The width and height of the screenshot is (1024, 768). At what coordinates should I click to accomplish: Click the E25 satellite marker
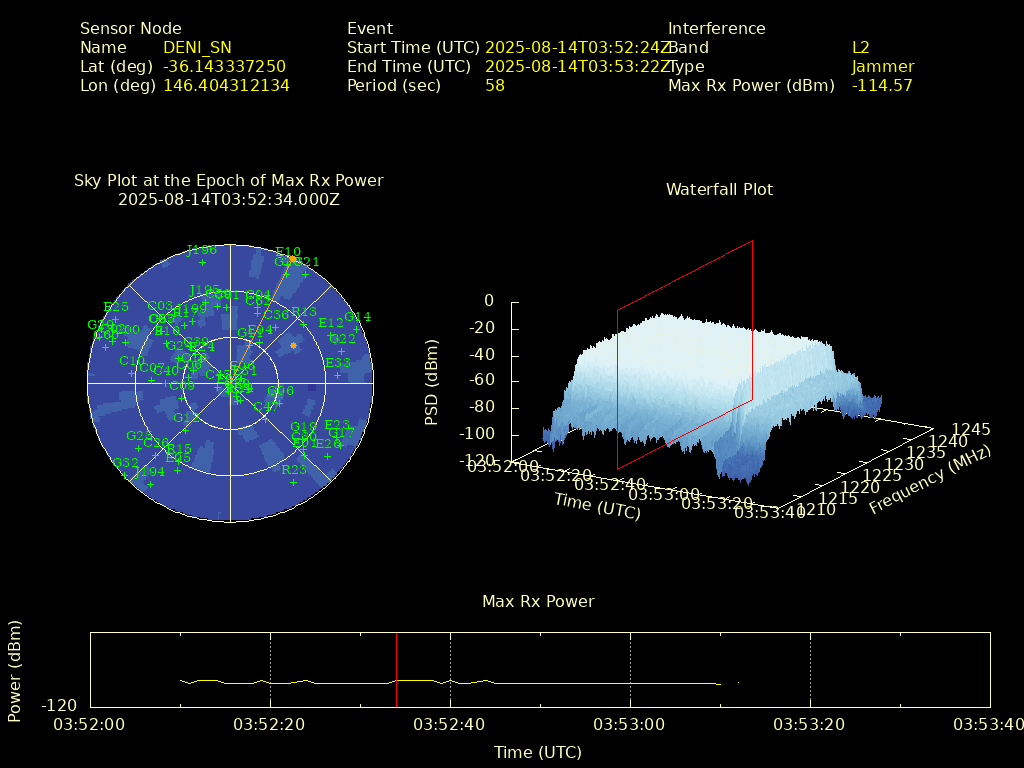click(x=116, y=319)
